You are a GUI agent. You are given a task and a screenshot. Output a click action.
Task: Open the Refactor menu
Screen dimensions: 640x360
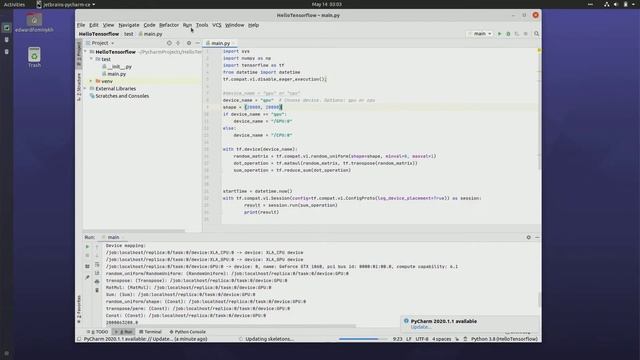(169, 25)
